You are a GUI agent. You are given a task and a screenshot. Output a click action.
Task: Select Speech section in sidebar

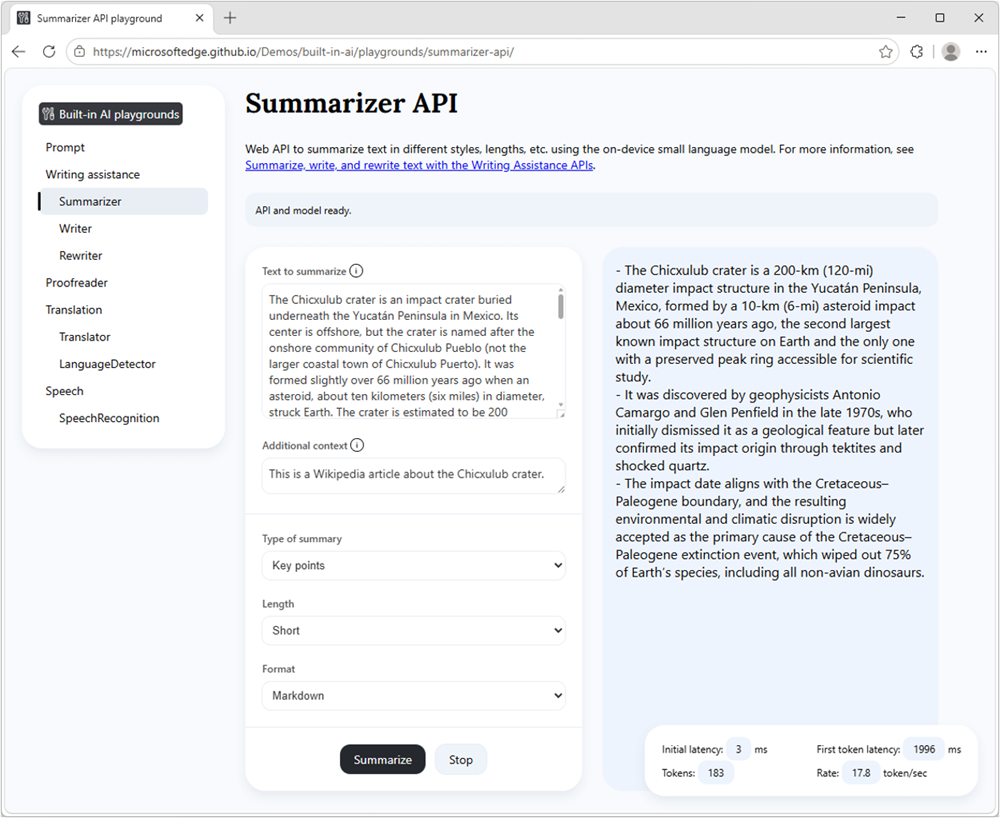click(x=64, y=391)
